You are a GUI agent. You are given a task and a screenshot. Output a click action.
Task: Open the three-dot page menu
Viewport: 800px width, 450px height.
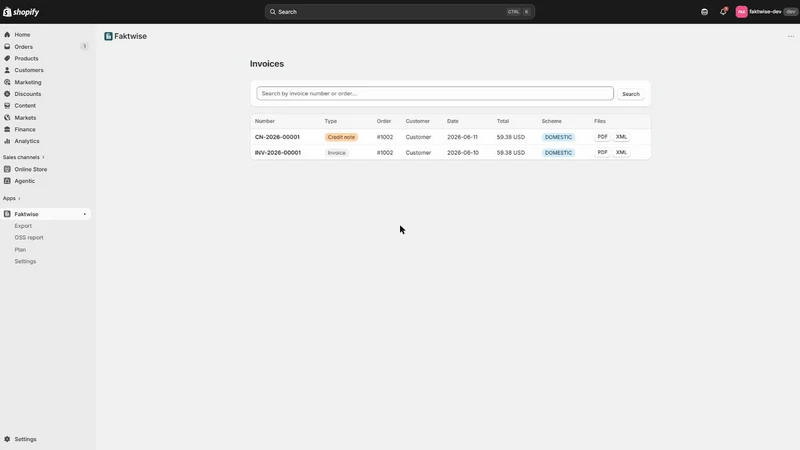(791, 36)
